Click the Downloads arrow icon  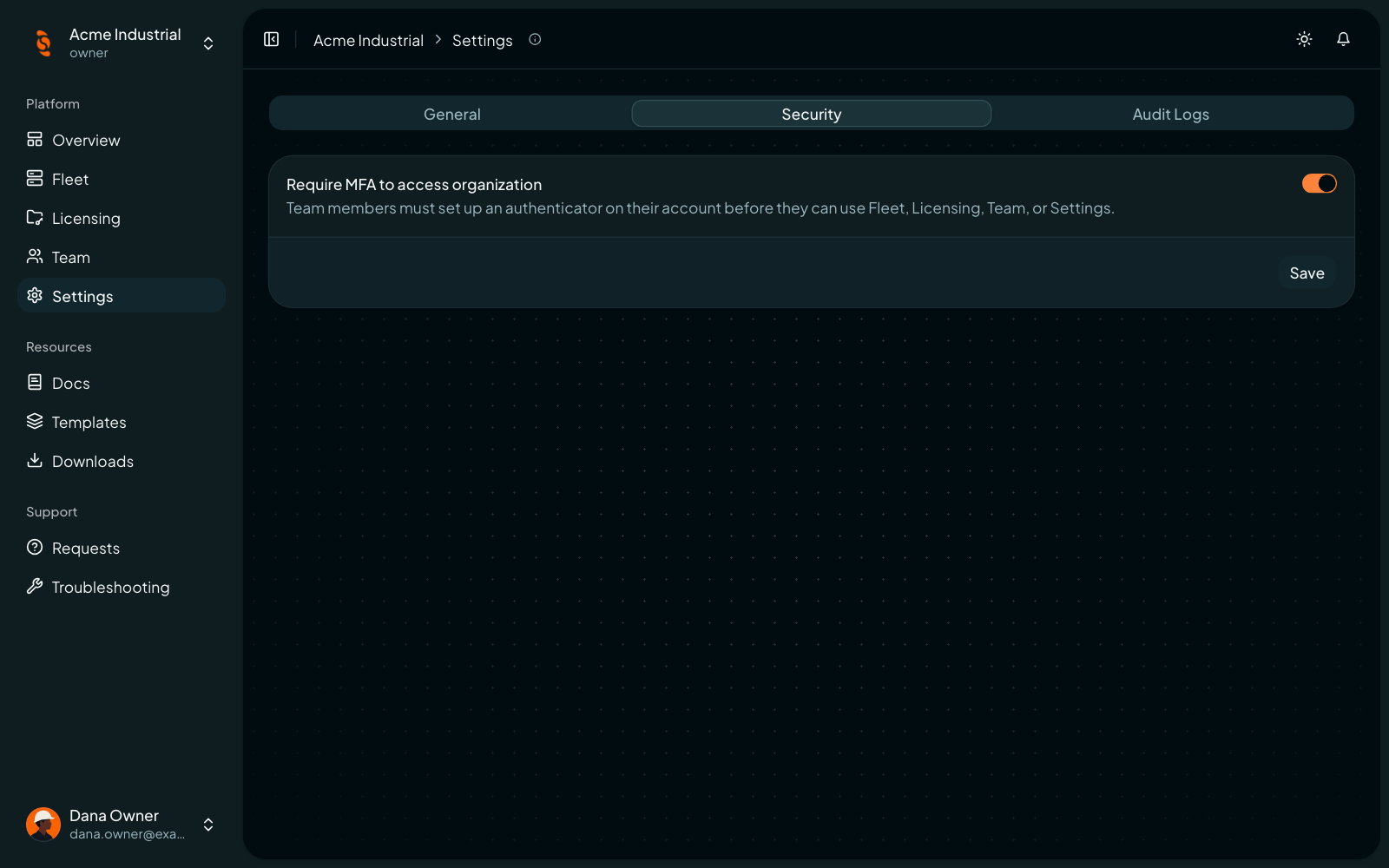point(35,460)
